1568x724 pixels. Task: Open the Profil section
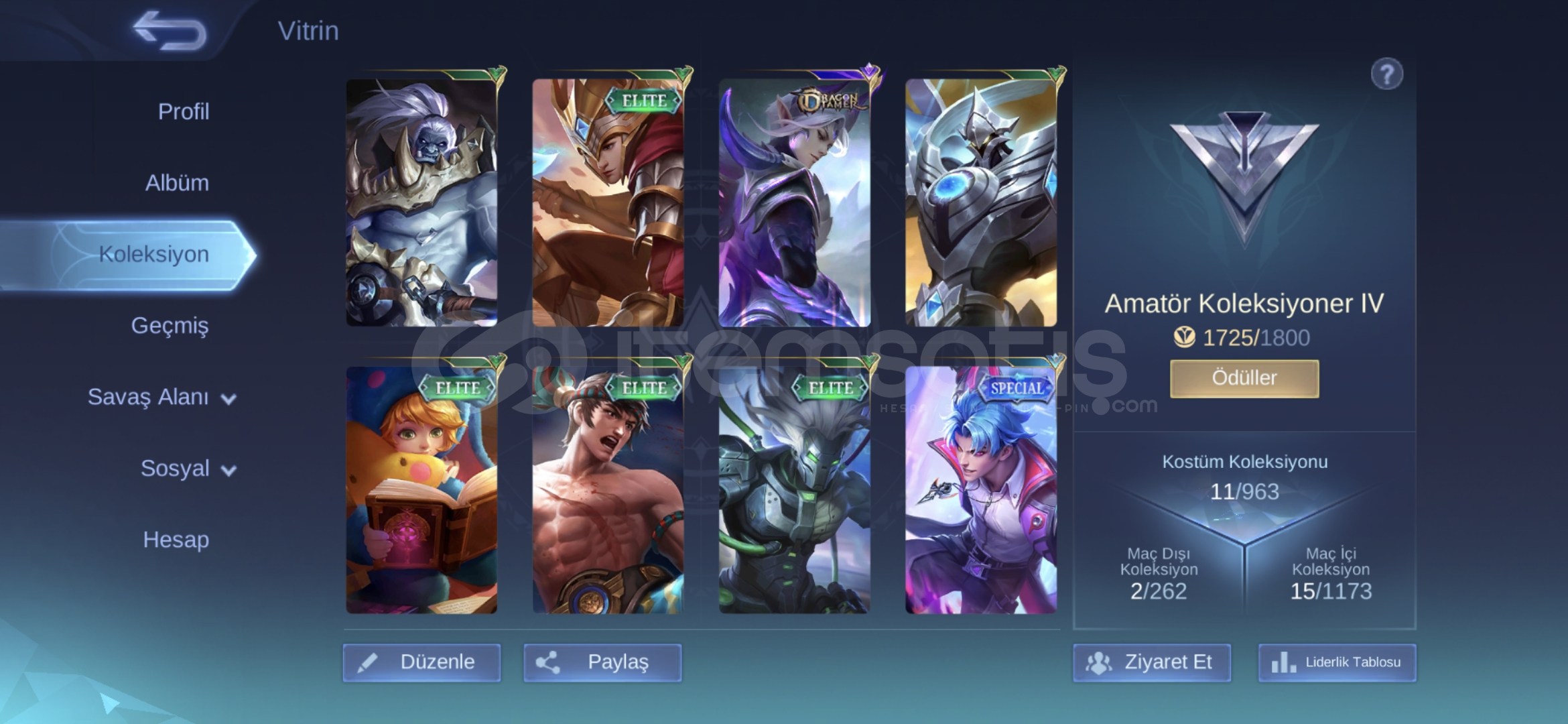coord(184,111)
